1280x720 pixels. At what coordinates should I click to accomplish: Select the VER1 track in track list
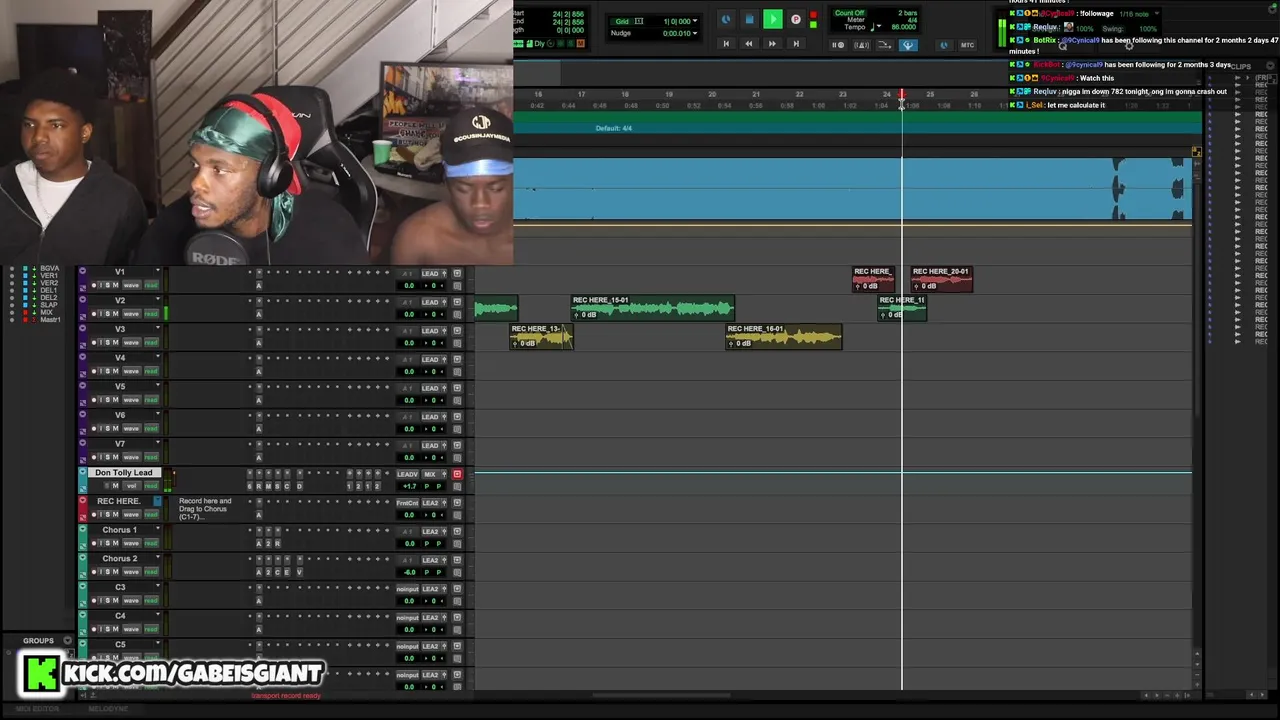(x=49, y=276)
